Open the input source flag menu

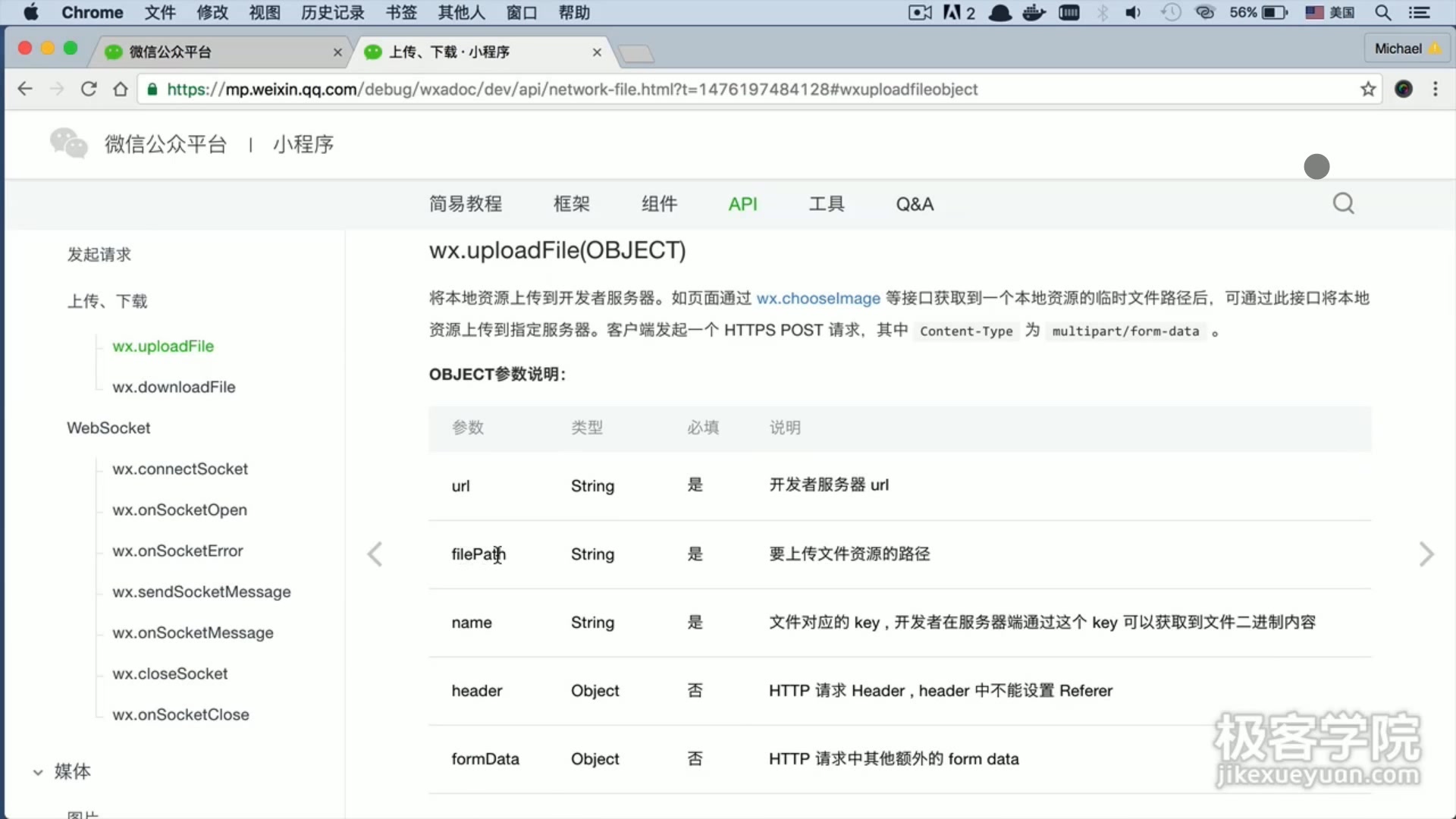(1330, 12)
